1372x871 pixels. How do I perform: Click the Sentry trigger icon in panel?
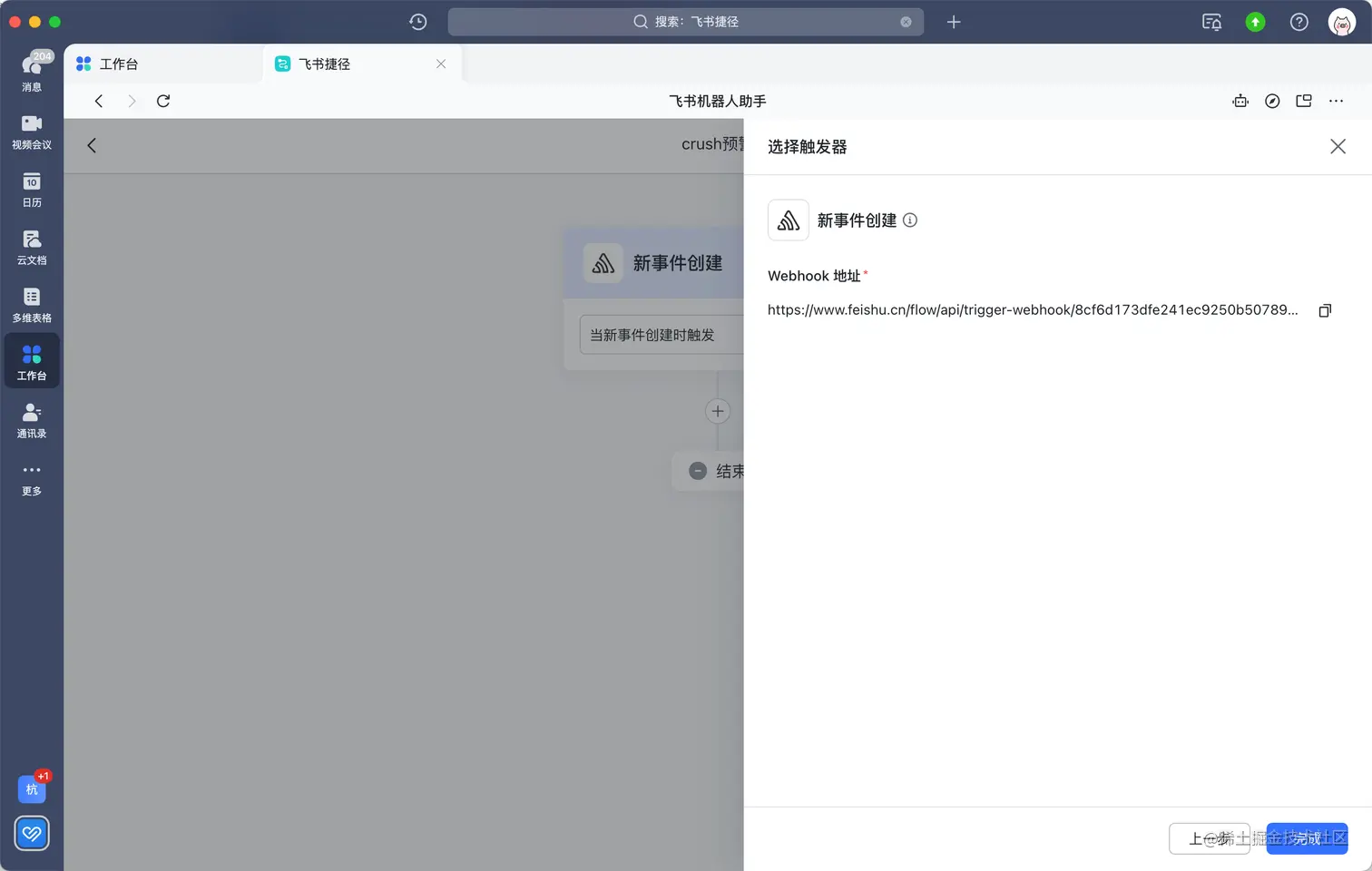pyautogui.click(x=789, y=220)
